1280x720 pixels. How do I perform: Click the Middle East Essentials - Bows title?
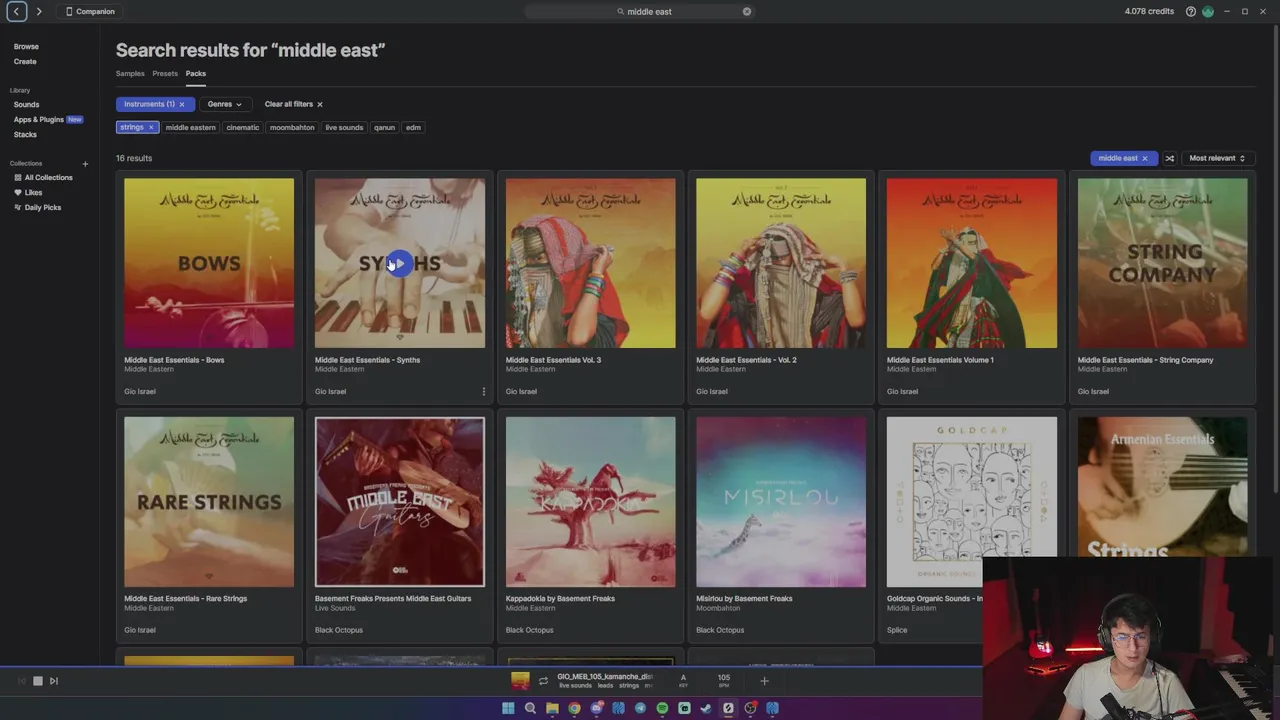pyautogui.click(x=174, y=360)
